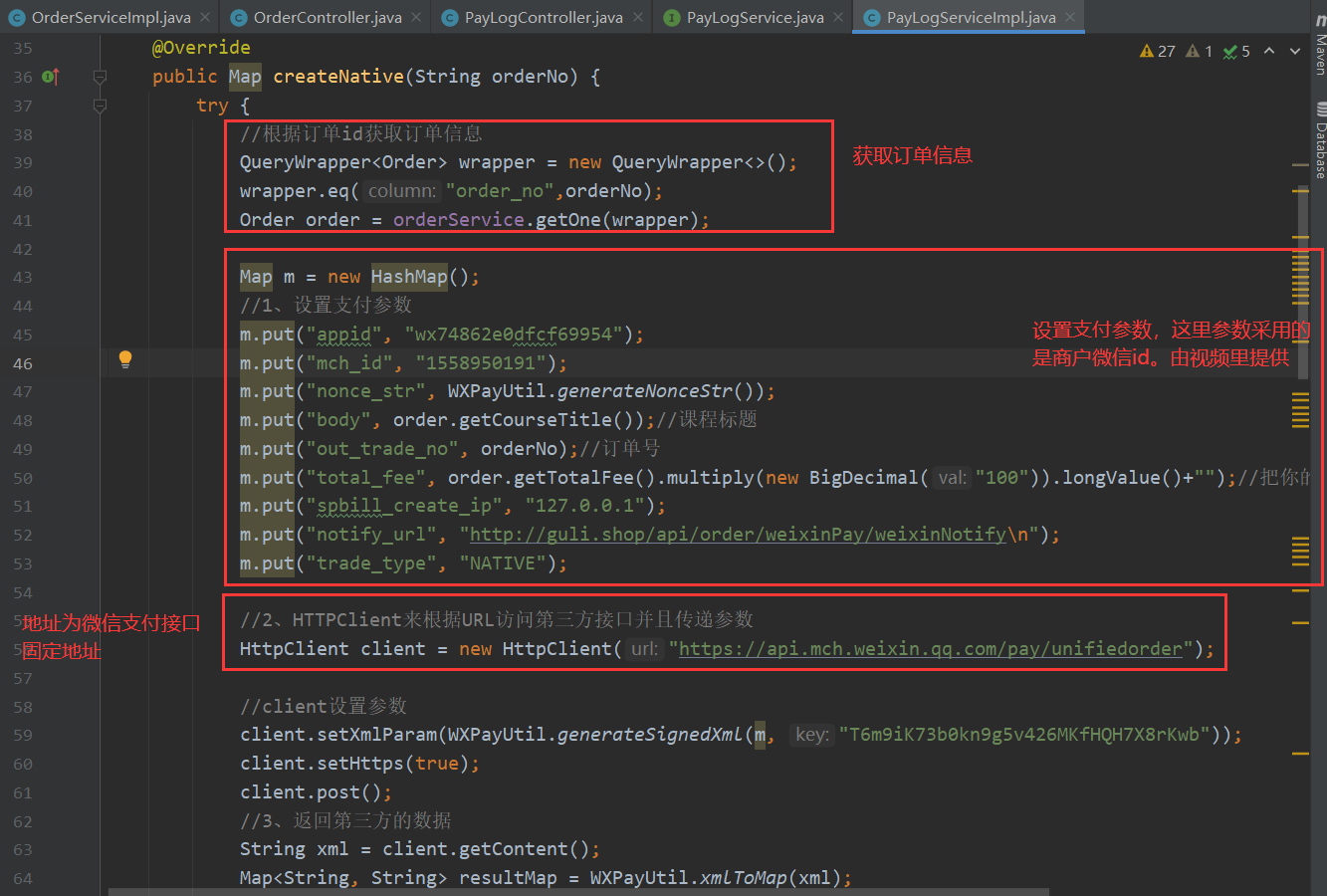Click line number 36 in the gutter

(x=23, y=77)
